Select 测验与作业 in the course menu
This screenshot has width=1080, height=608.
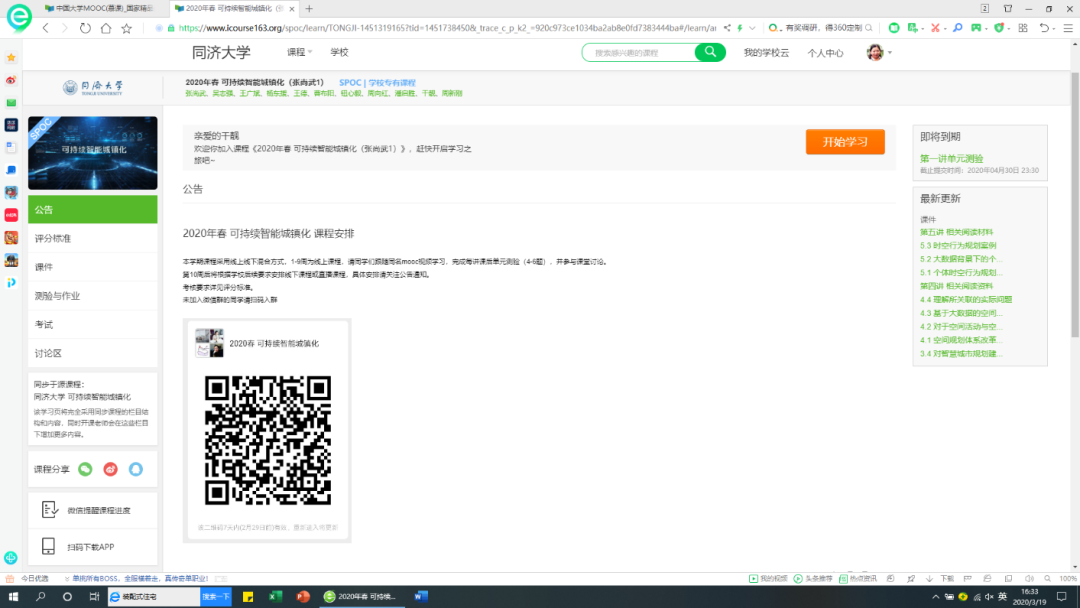(92, 296)
